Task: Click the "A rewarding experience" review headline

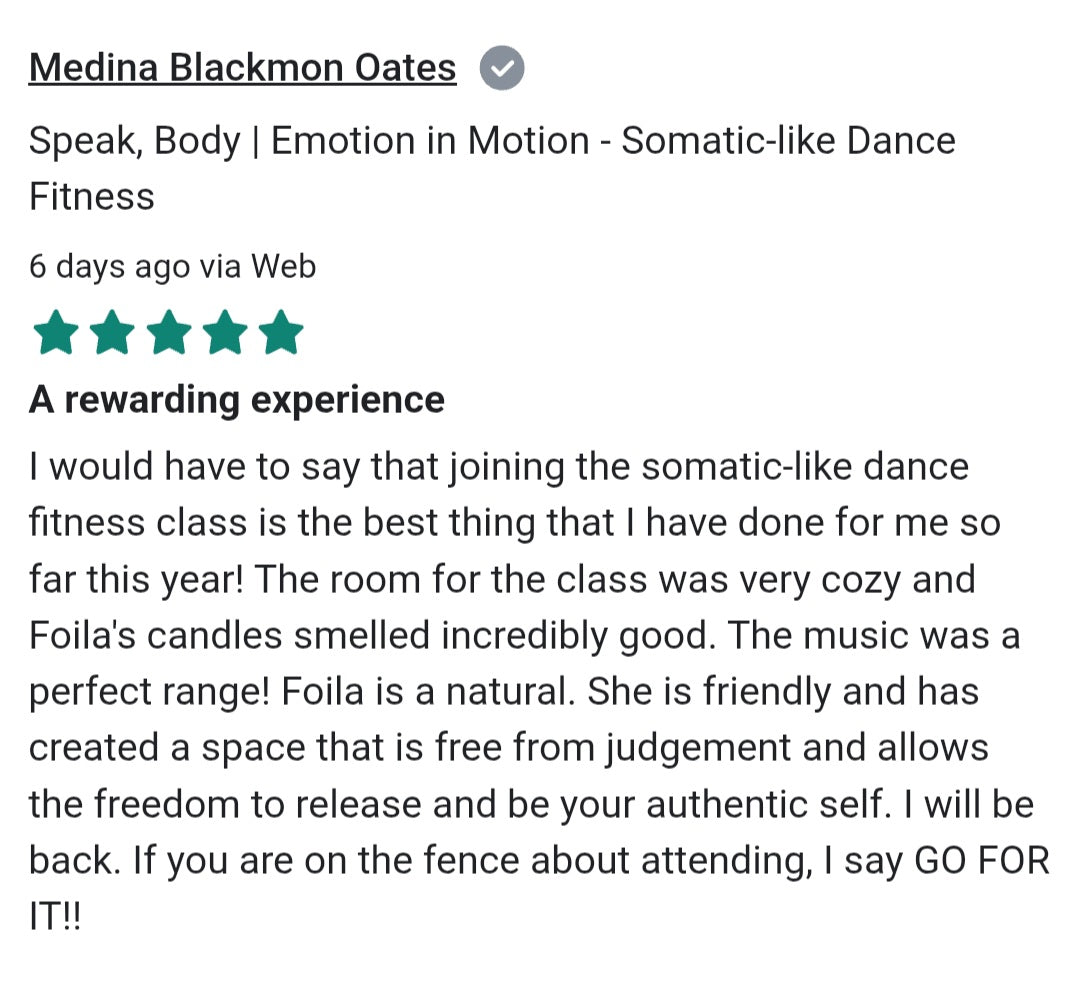Action: [236, 400]
